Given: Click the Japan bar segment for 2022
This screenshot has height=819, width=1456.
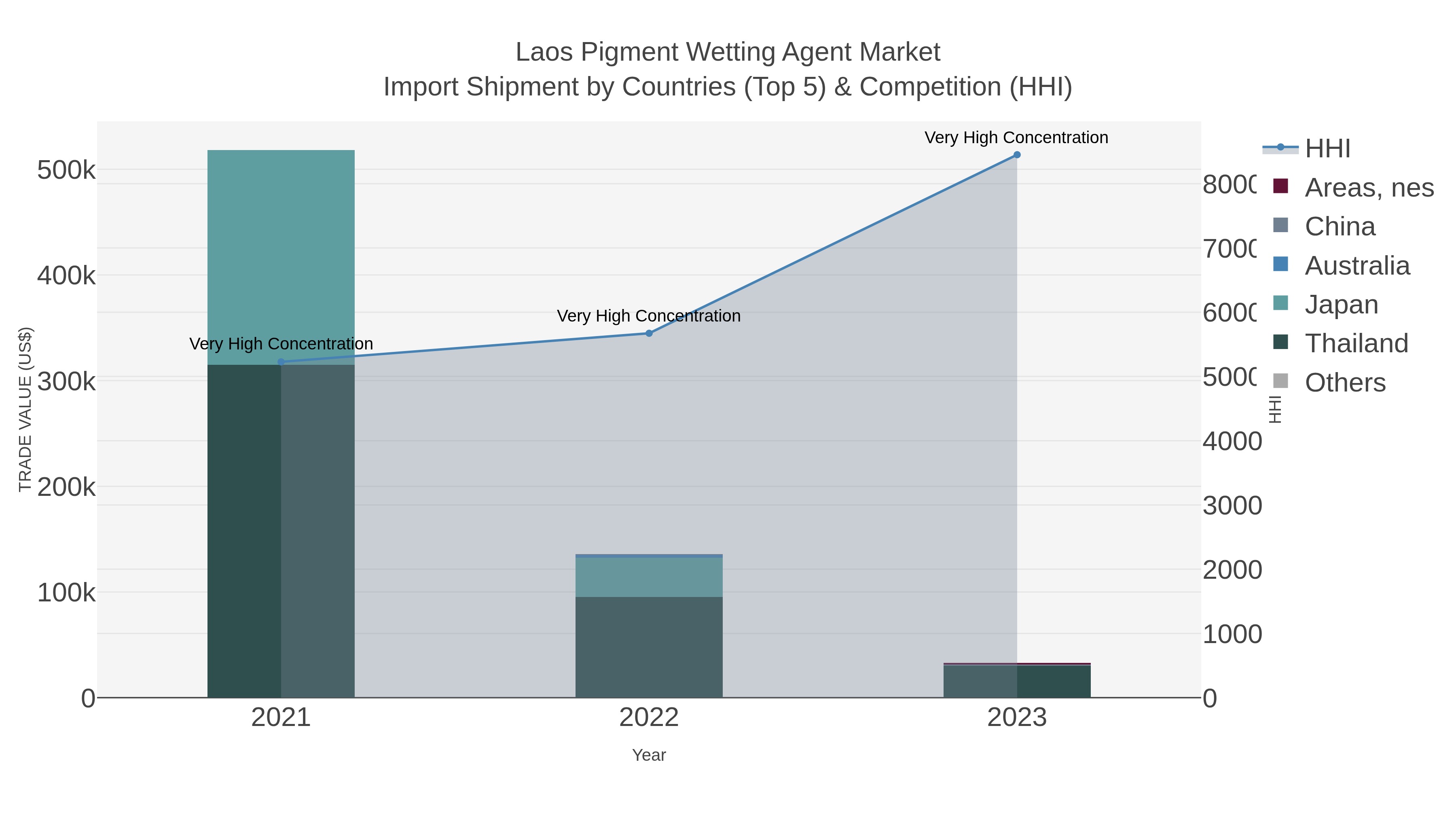Looking at the screenshot, I should (x=649, y=577).
